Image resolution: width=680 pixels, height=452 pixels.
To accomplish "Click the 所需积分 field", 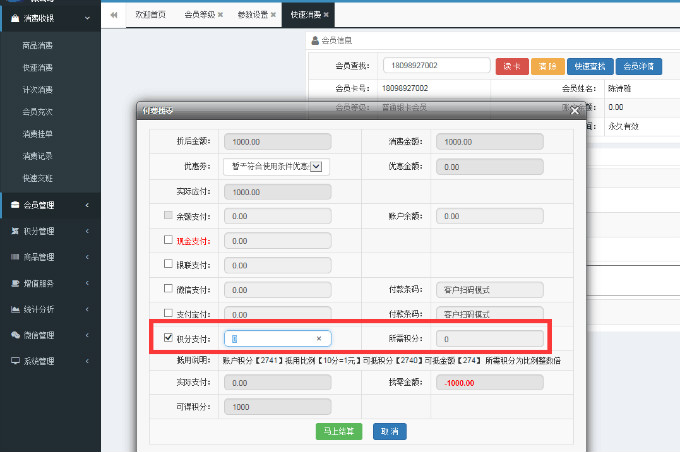I will tap(490, 339).
